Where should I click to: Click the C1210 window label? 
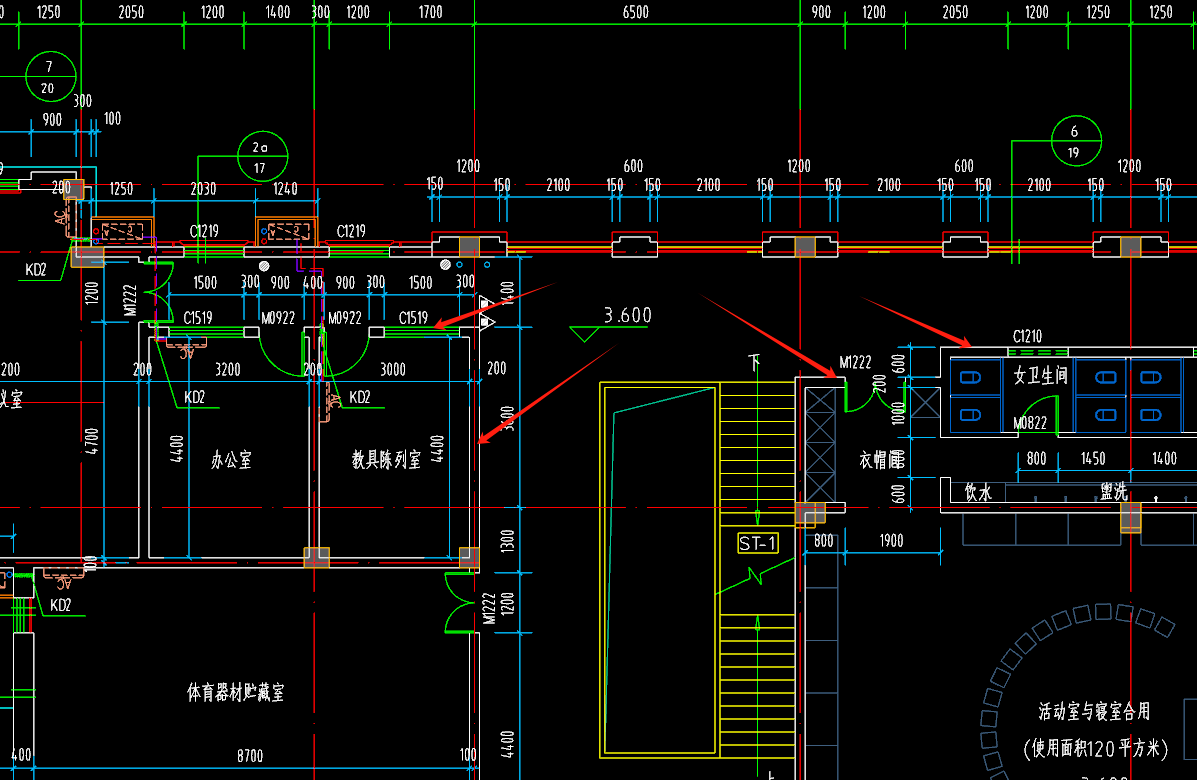1027,336
